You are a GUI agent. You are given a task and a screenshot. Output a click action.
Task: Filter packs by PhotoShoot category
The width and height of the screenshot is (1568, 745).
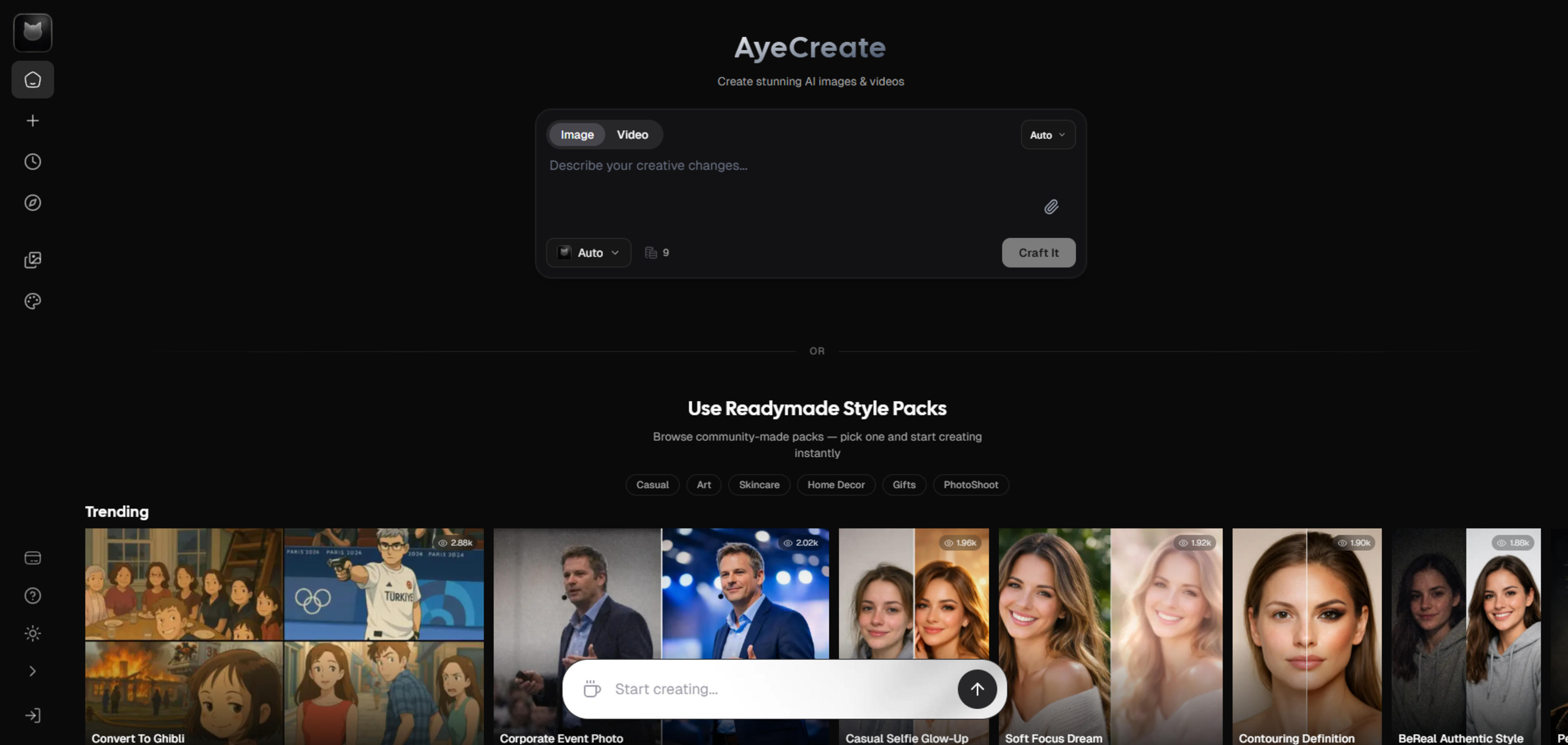(x=971, y=485)
